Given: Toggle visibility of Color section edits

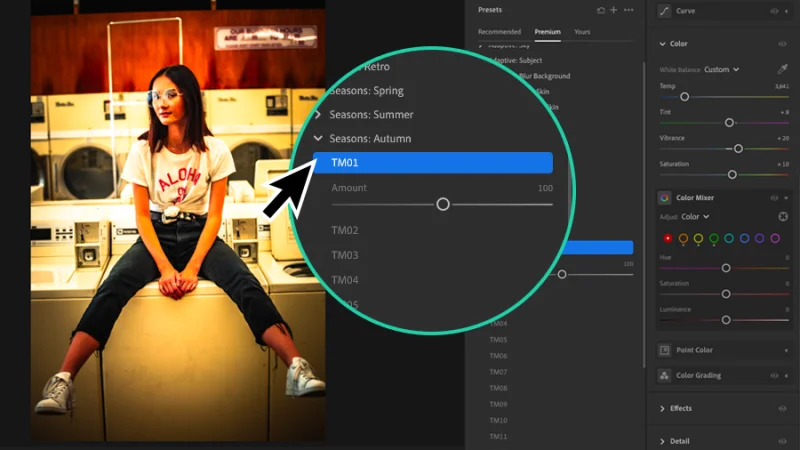Looking at the screenshot, I should coord(782,44).
